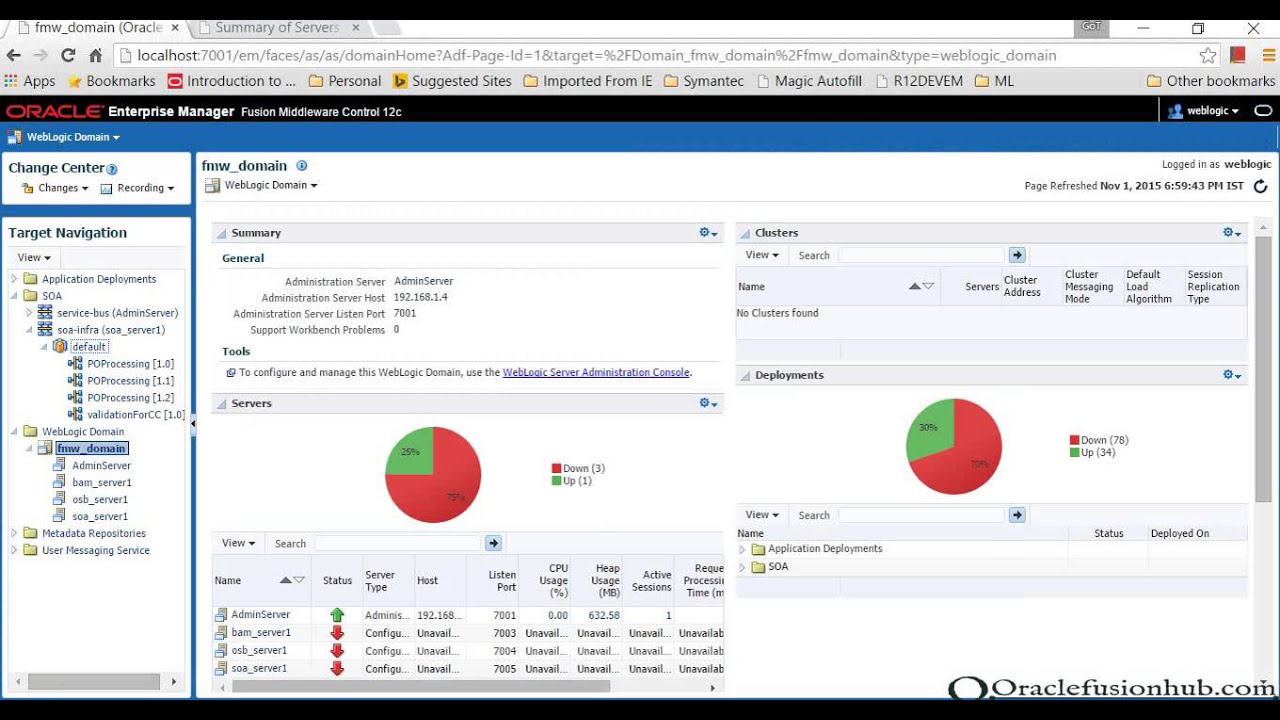Open bam_server1 link in Servers table
Screen dimensions: 1280x720
[260, 633]
